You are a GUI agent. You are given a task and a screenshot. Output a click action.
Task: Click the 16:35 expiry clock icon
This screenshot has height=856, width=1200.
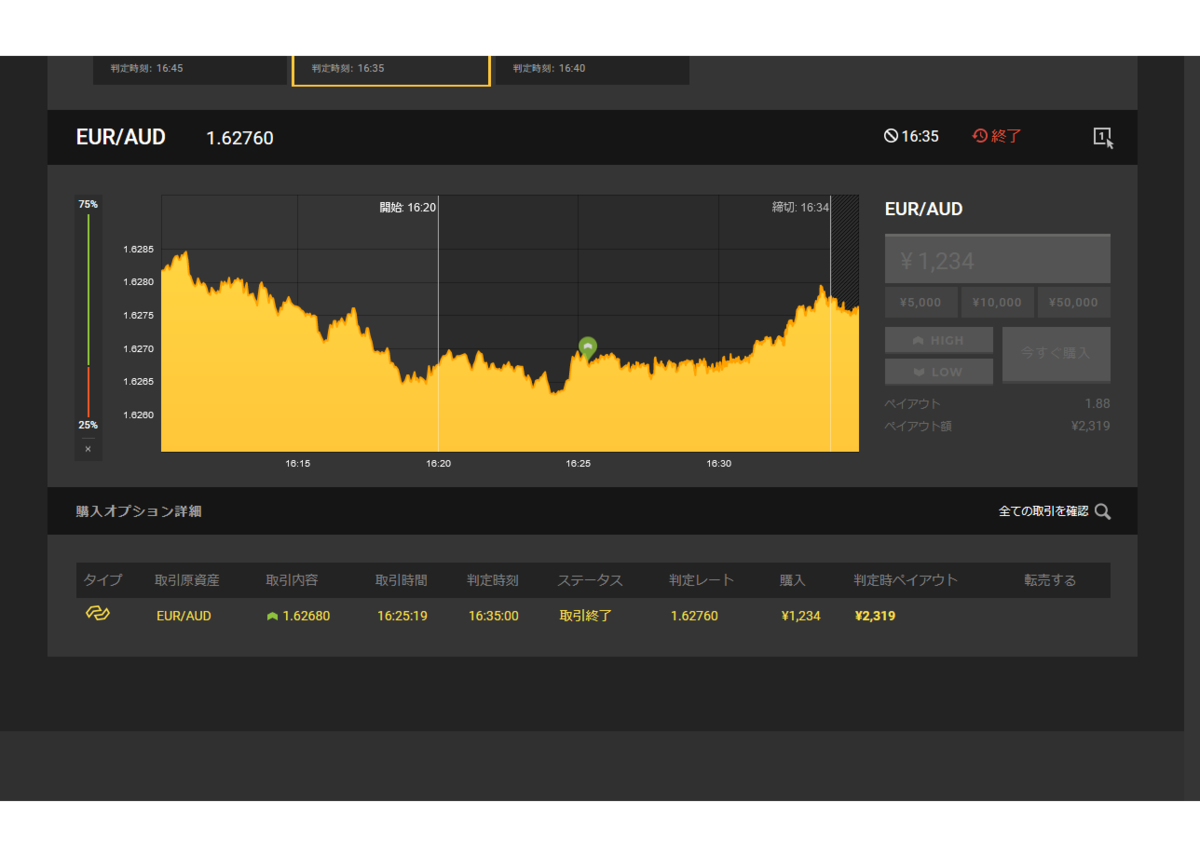[891, 136]
